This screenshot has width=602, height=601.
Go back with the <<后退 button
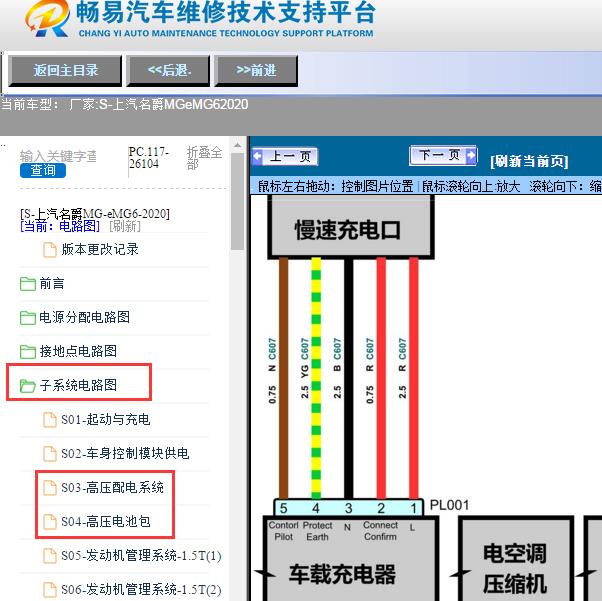click(x=169, y=70)
